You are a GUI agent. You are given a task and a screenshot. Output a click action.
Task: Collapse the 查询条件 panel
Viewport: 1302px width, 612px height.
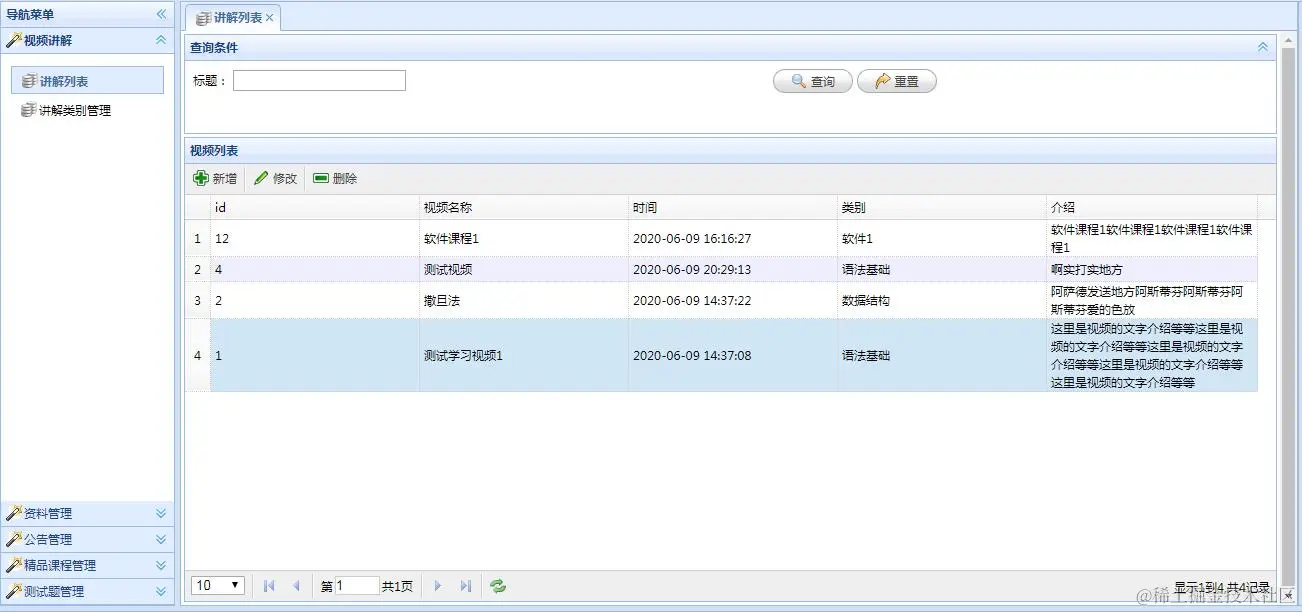coord(1263,47)
